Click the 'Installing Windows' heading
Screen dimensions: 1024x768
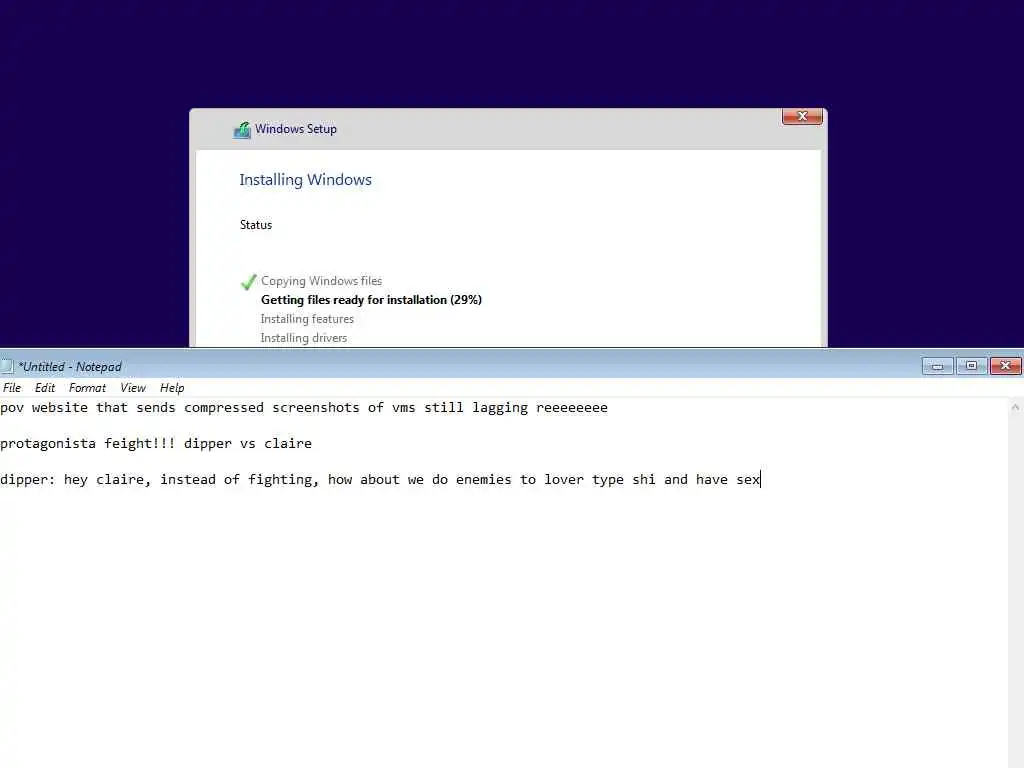click(x=305, y=180)
